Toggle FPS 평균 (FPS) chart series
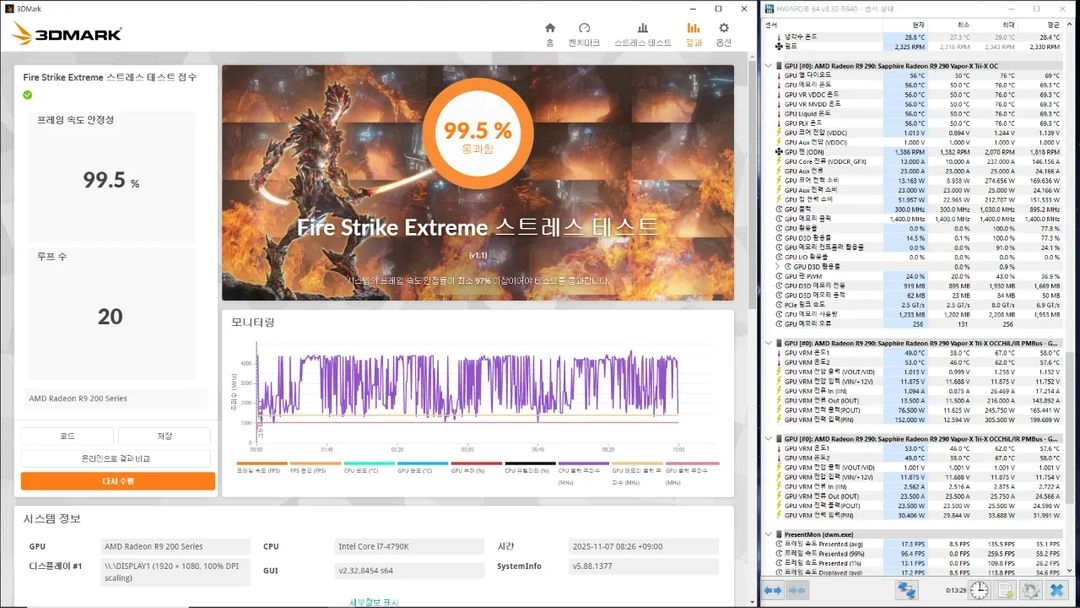This screenshot has width=1080, height=608. 315,467
